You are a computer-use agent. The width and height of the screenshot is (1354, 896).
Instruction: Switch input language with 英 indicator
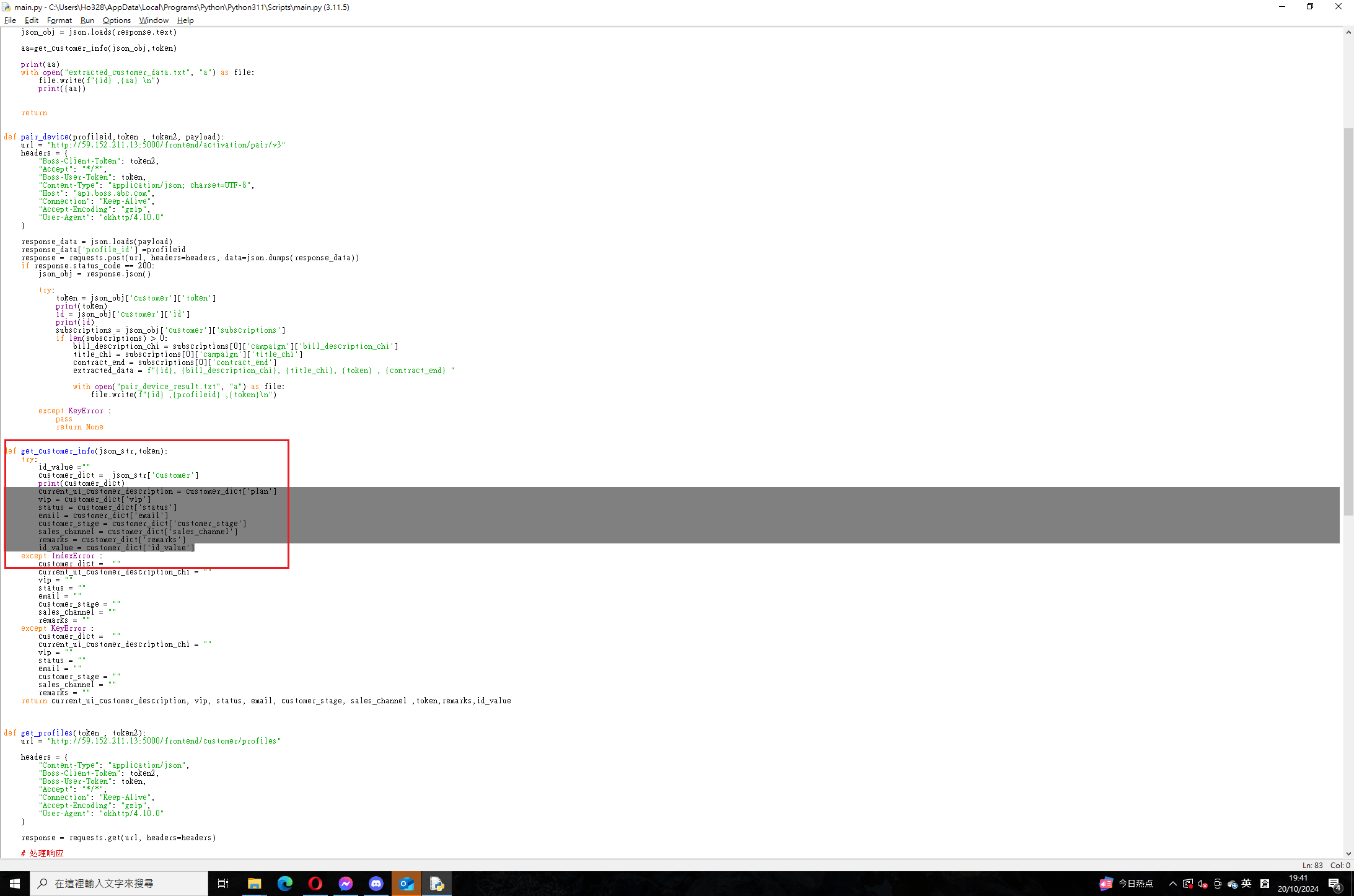[1247, 884]
